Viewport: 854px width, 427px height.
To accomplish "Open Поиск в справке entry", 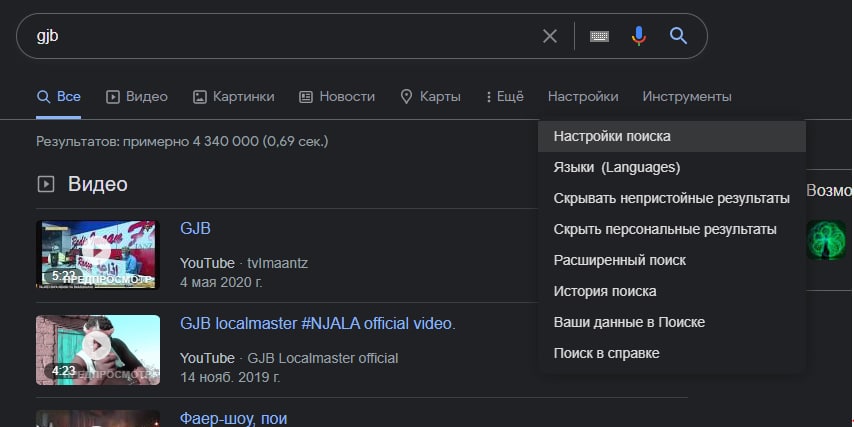I will 672,353.
